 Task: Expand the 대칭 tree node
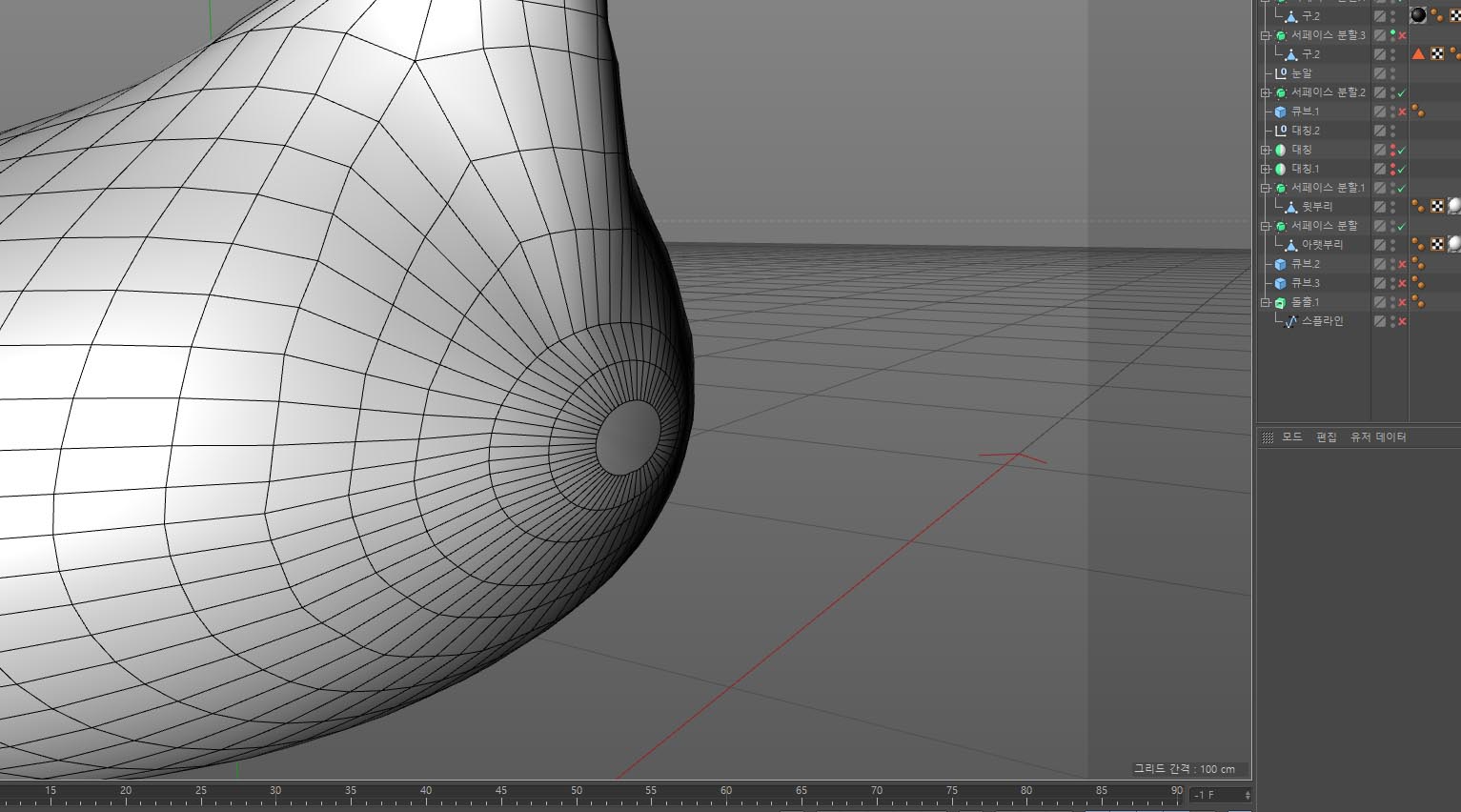pyautogui.click(x=1266, y=150)
